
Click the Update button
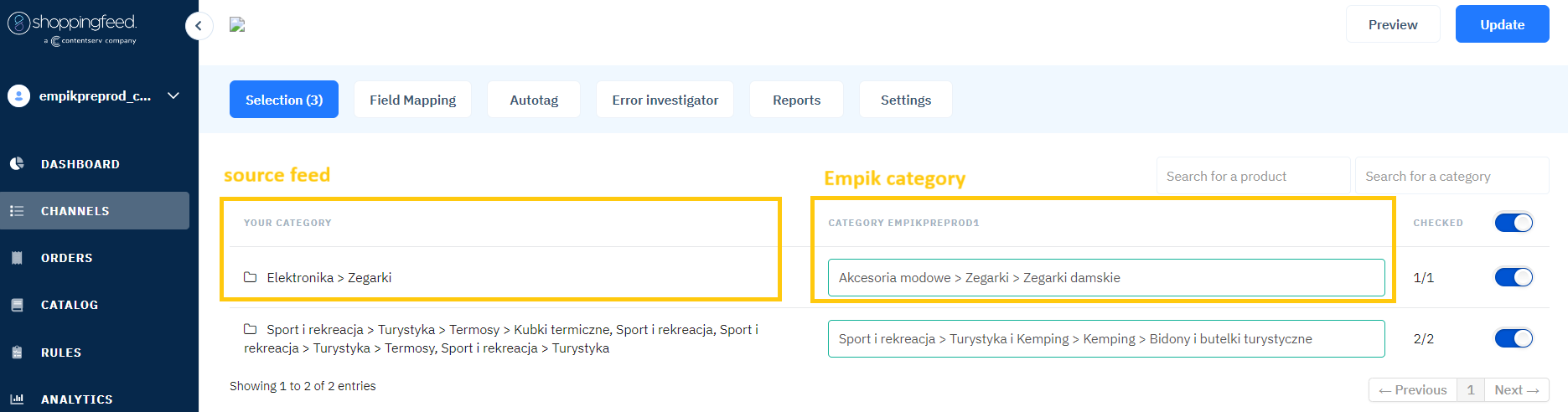point(1502,24)
